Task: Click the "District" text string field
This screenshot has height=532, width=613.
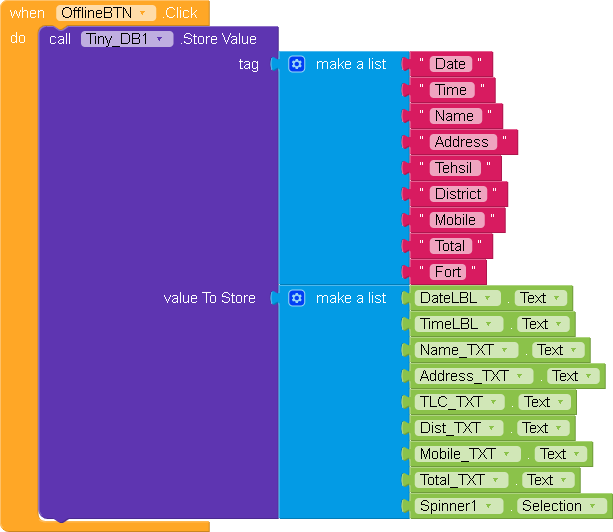Action: [458, 194]
